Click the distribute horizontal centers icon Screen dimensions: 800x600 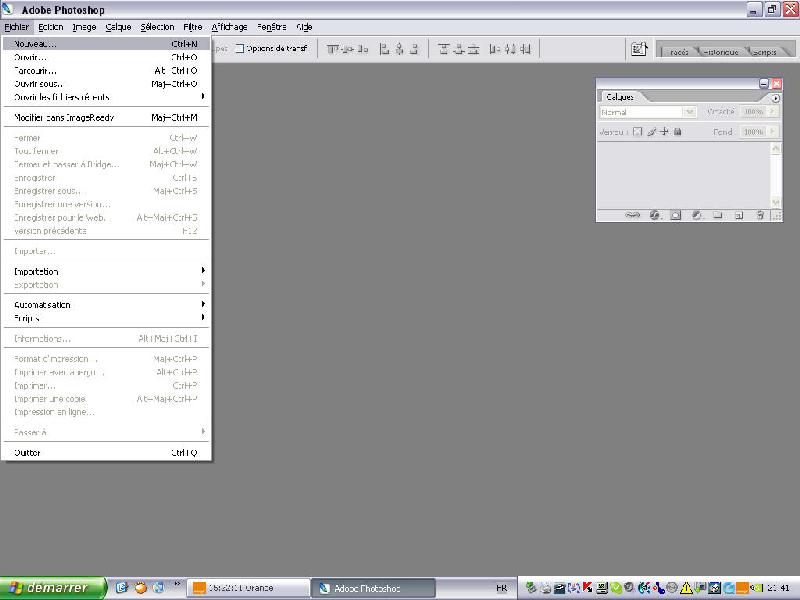[x=510, y=49]
